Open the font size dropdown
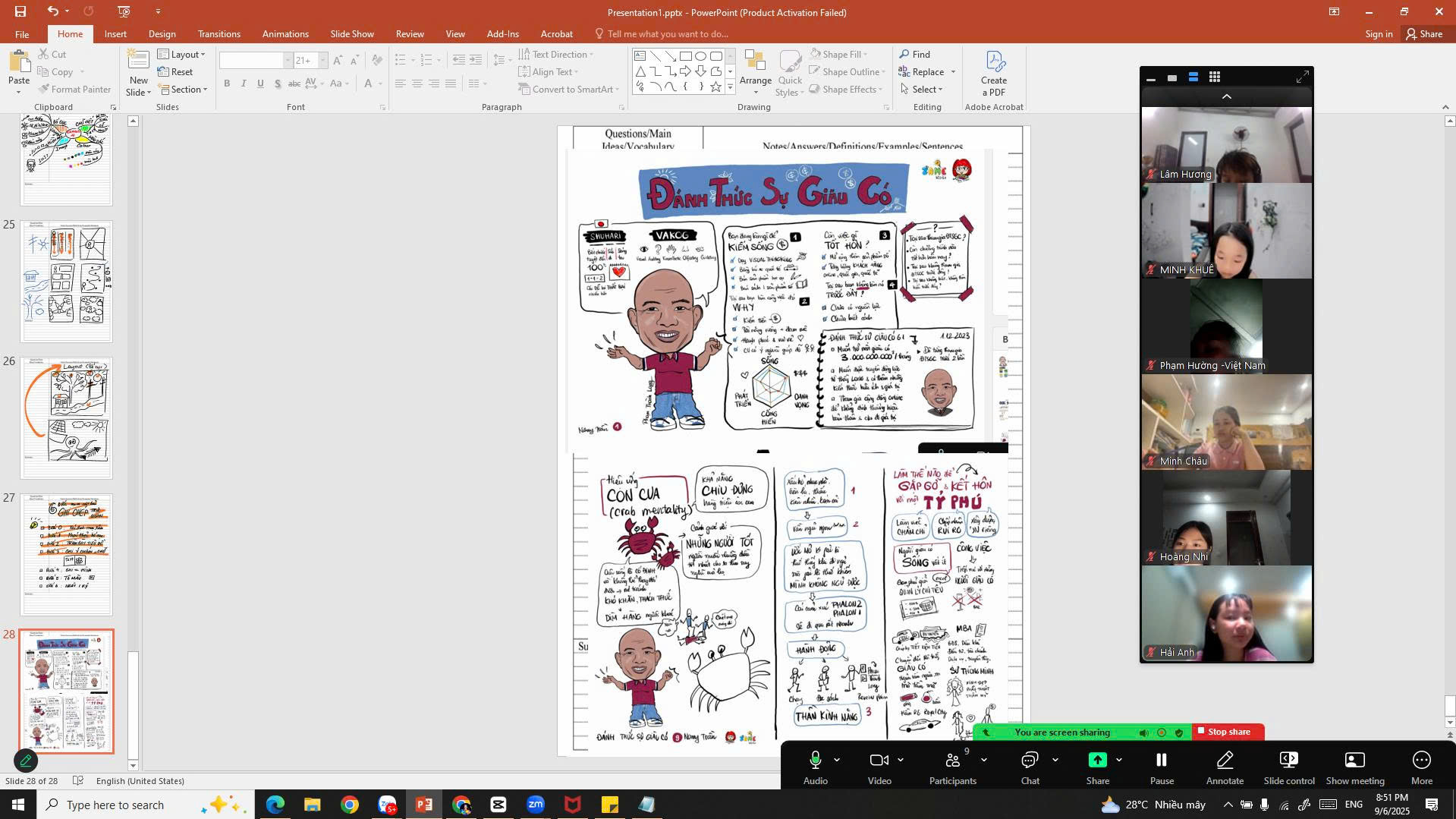The width and height of the screenshot is (1456, 819). point(322,60)
